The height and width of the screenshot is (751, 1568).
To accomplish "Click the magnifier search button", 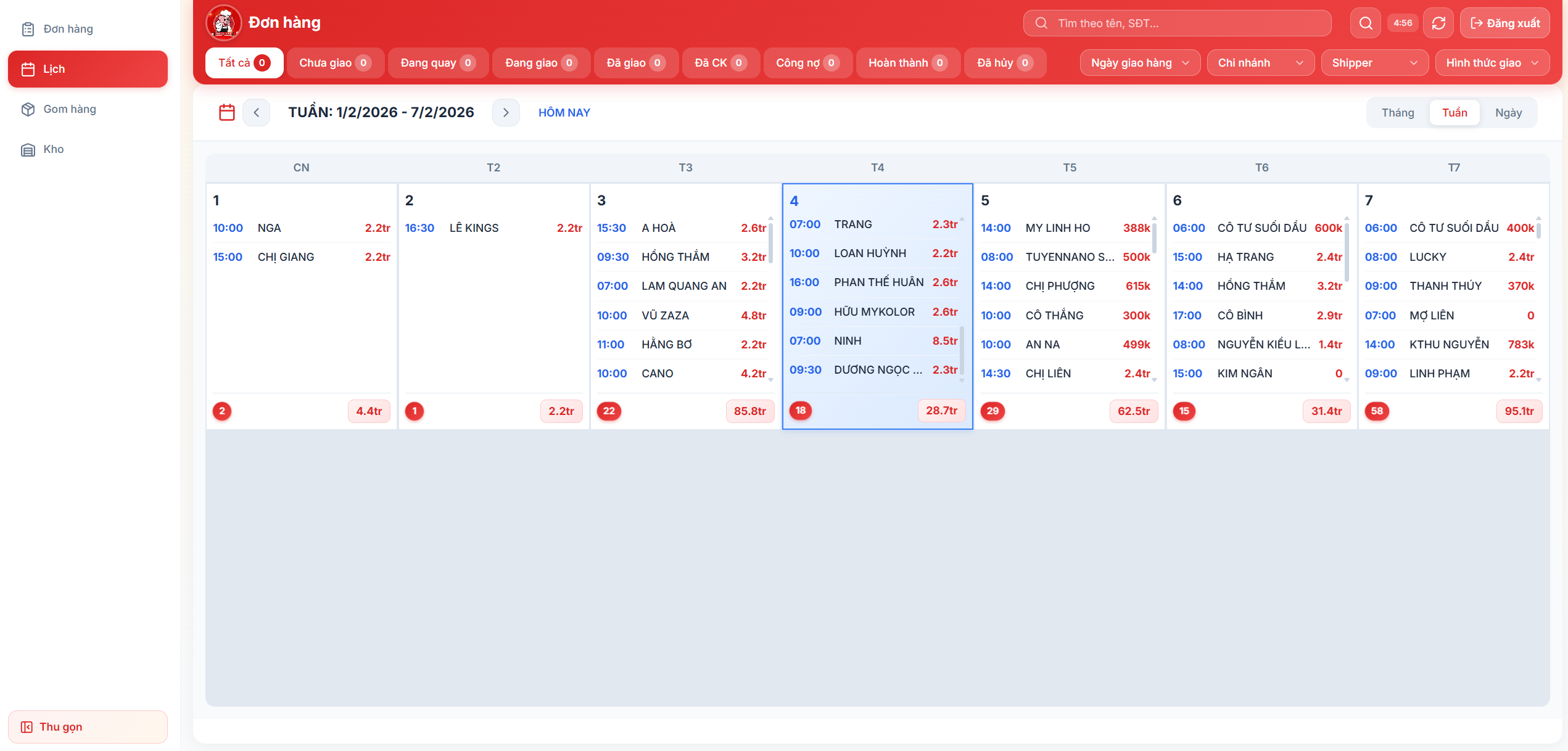I will (x=1366, y=23).
